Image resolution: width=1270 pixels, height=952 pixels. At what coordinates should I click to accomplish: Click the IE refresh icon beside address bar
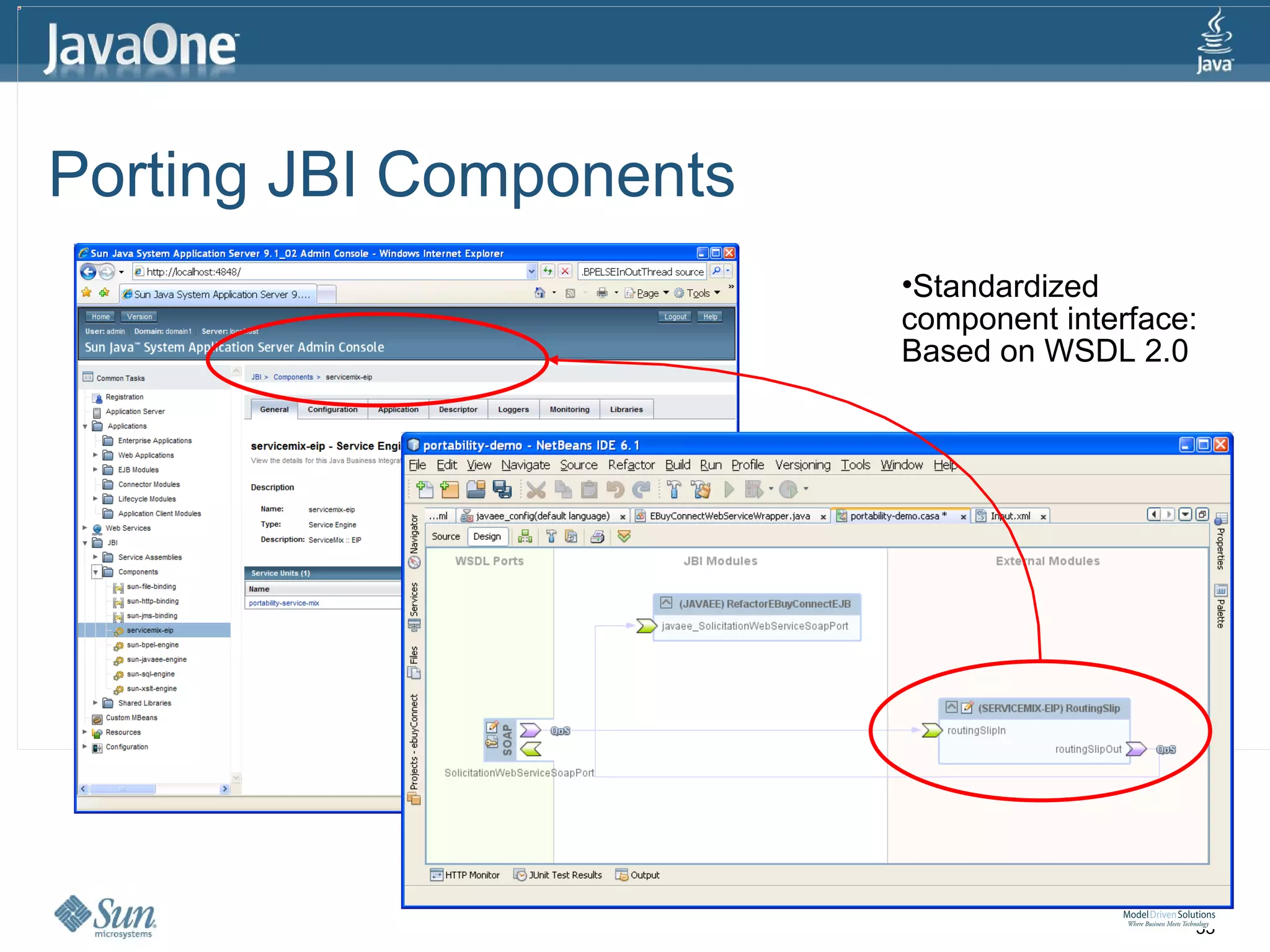click(x=548, y=271)
